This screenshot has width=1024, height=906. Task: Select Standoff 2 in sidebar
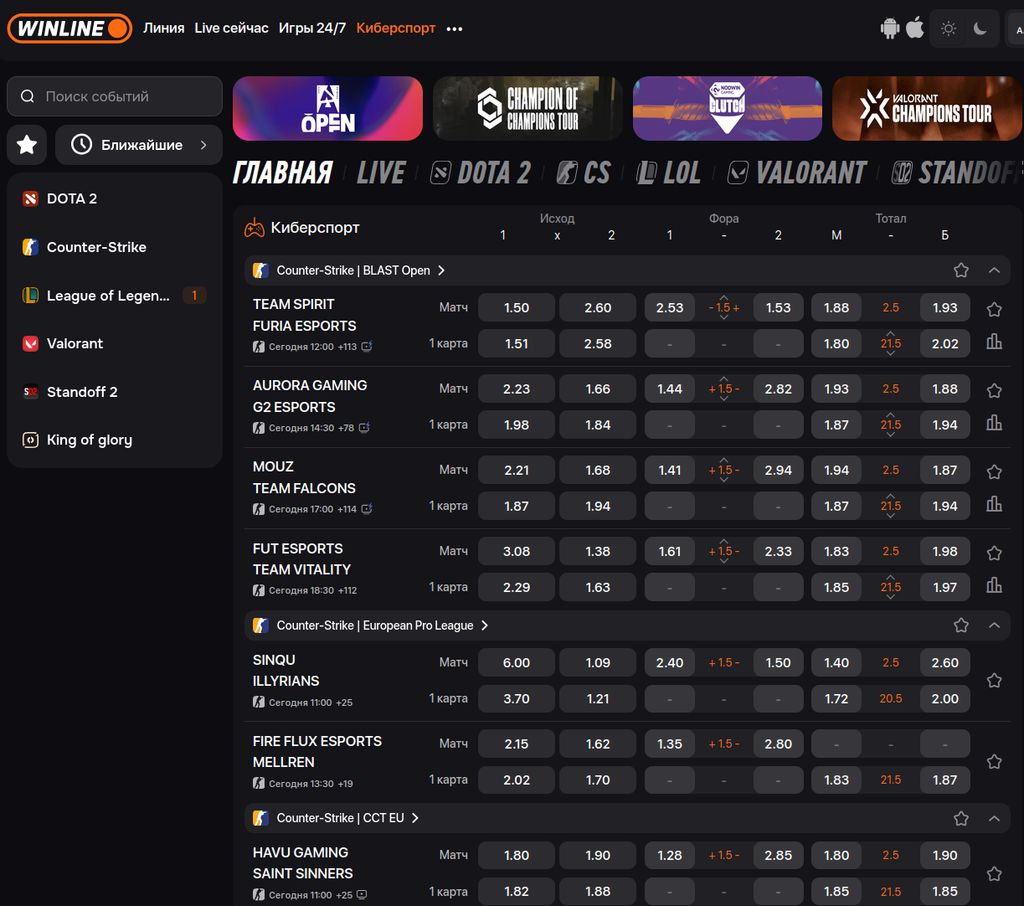click(114, 392)
